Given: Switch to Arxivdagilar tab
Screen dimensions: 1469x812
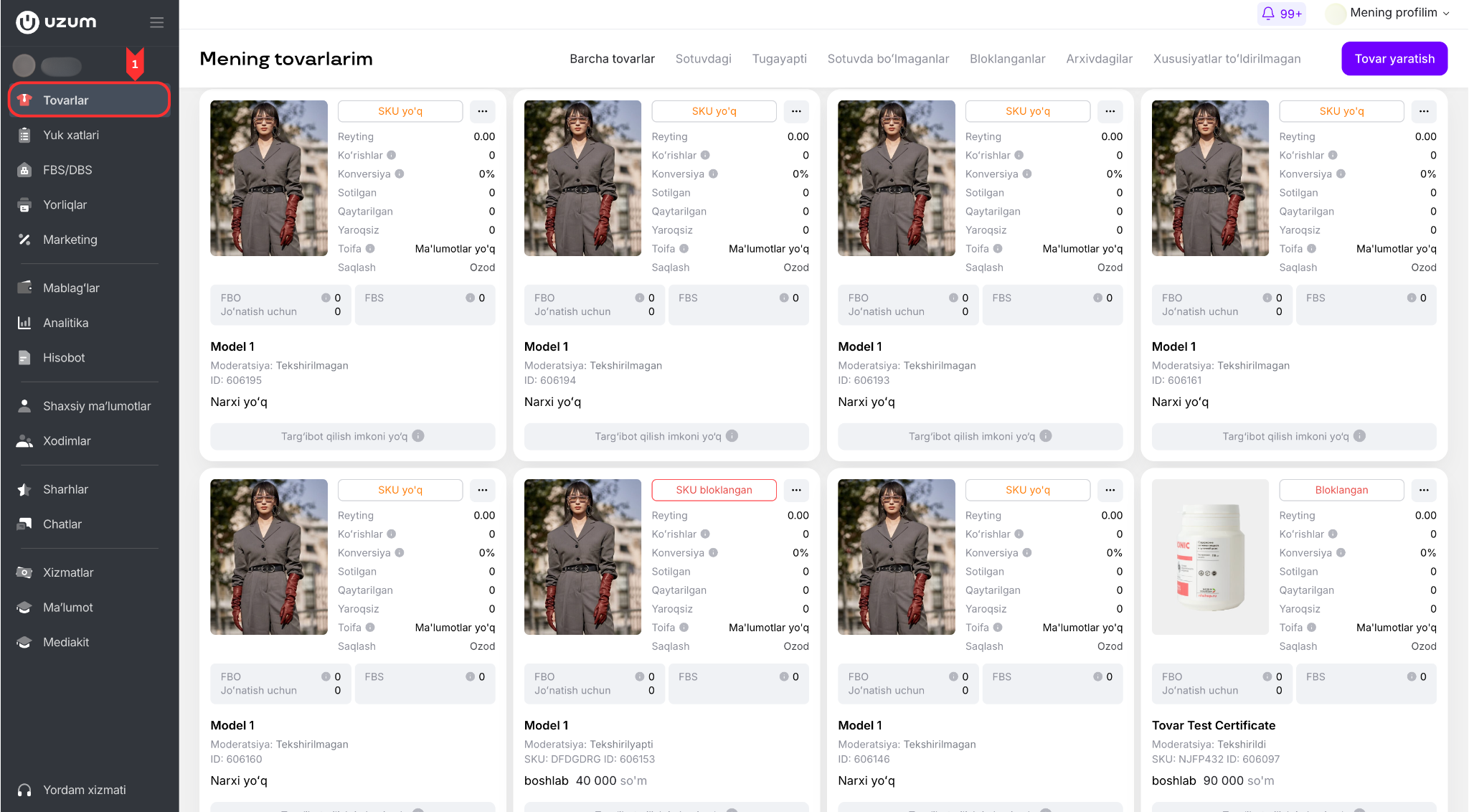Looking at the screenshot, I should pos(1099,59).
